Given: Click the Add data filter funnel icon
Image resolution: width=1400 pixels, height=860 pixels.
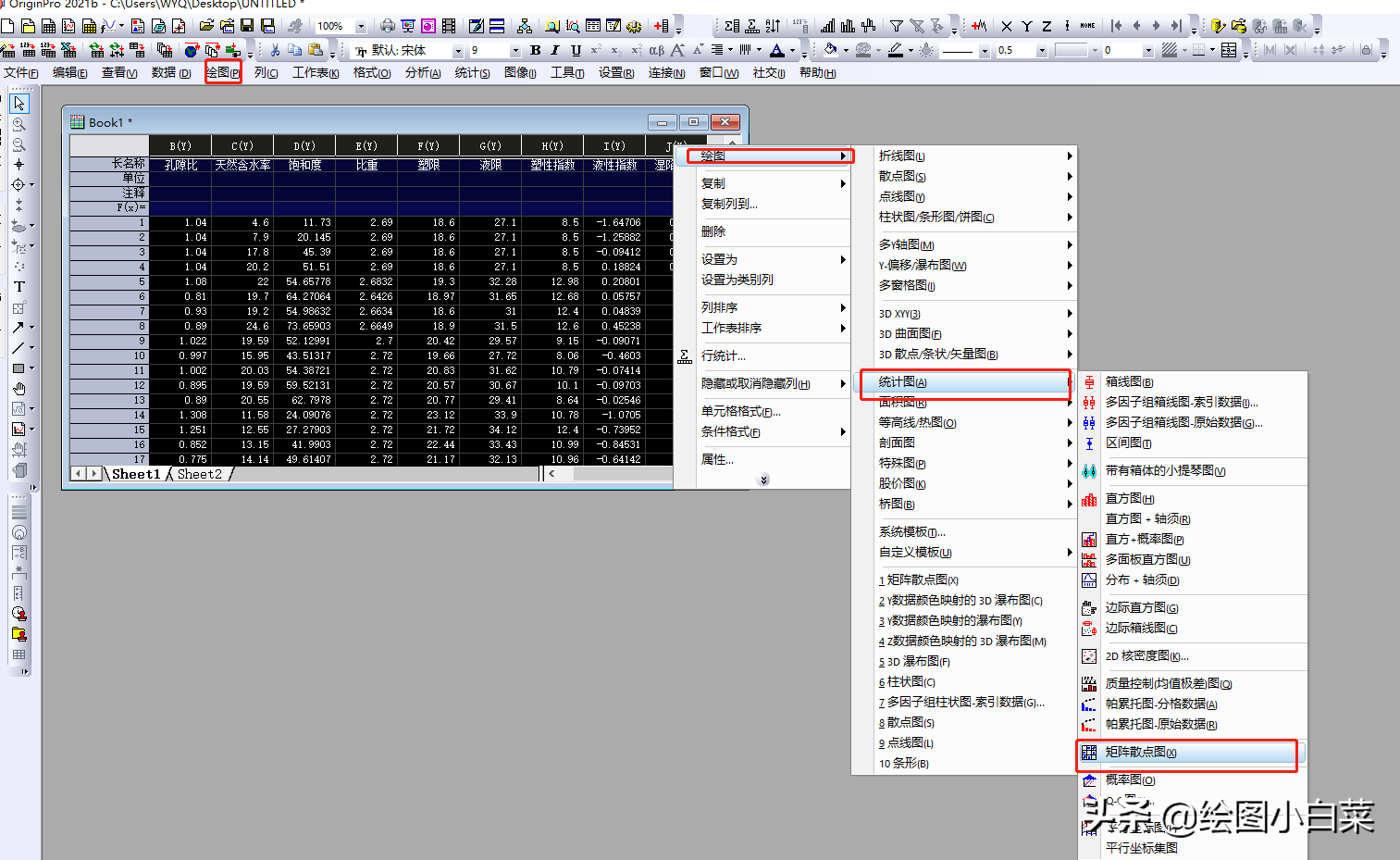Looking at the screenshot, I should pos(897,26).
